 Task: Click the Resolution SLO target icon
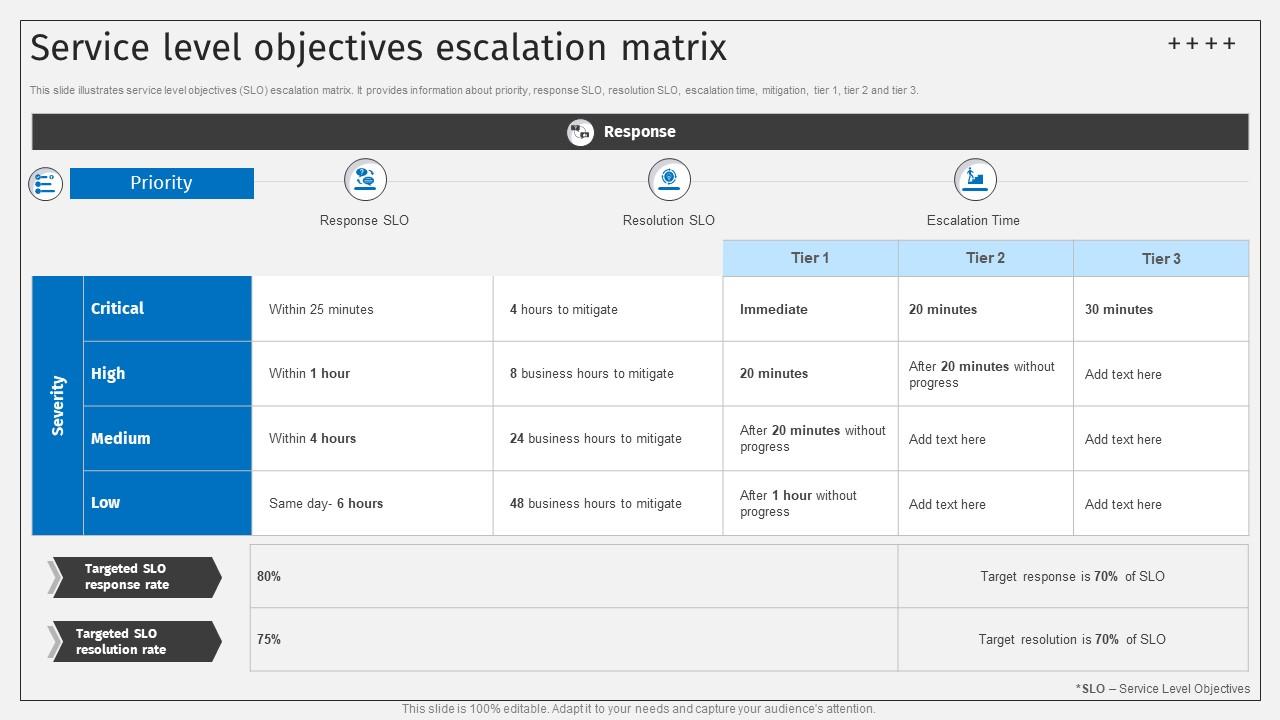tap(669, 179)
